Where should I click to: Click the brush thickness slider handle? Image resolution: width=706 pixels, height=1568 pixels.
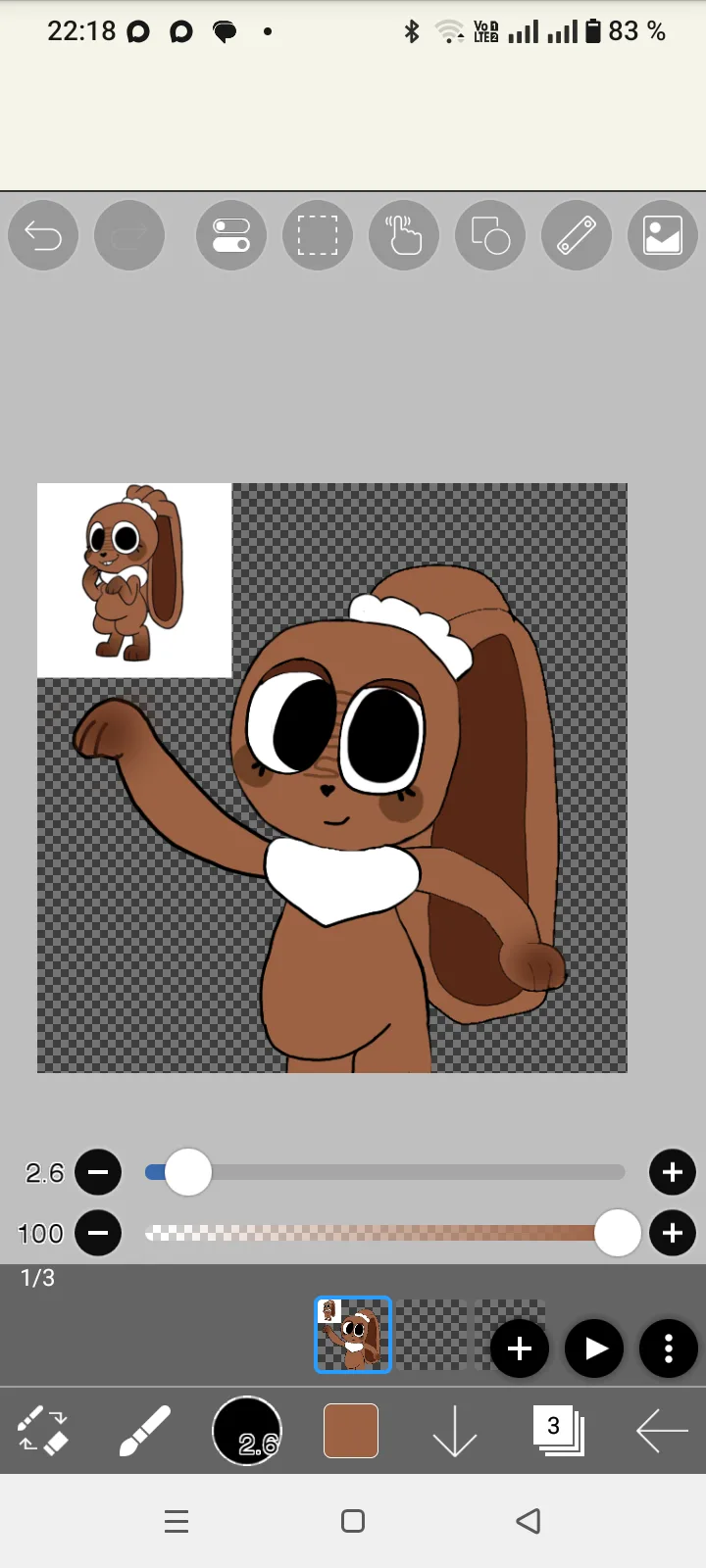click(188, 1172)
